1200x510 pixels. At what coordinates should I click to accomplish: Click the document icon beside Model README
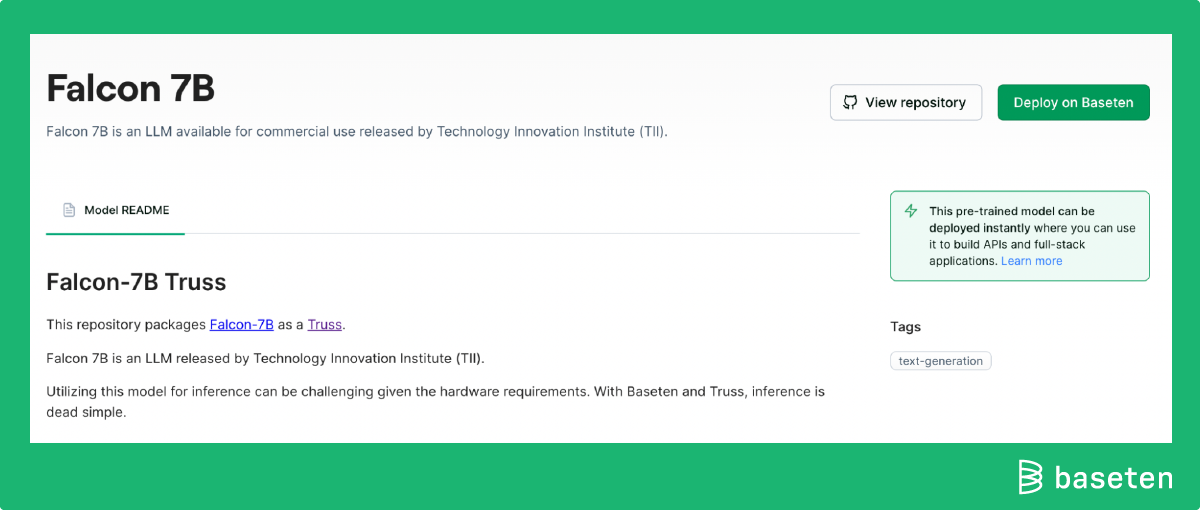coord(69,210)
